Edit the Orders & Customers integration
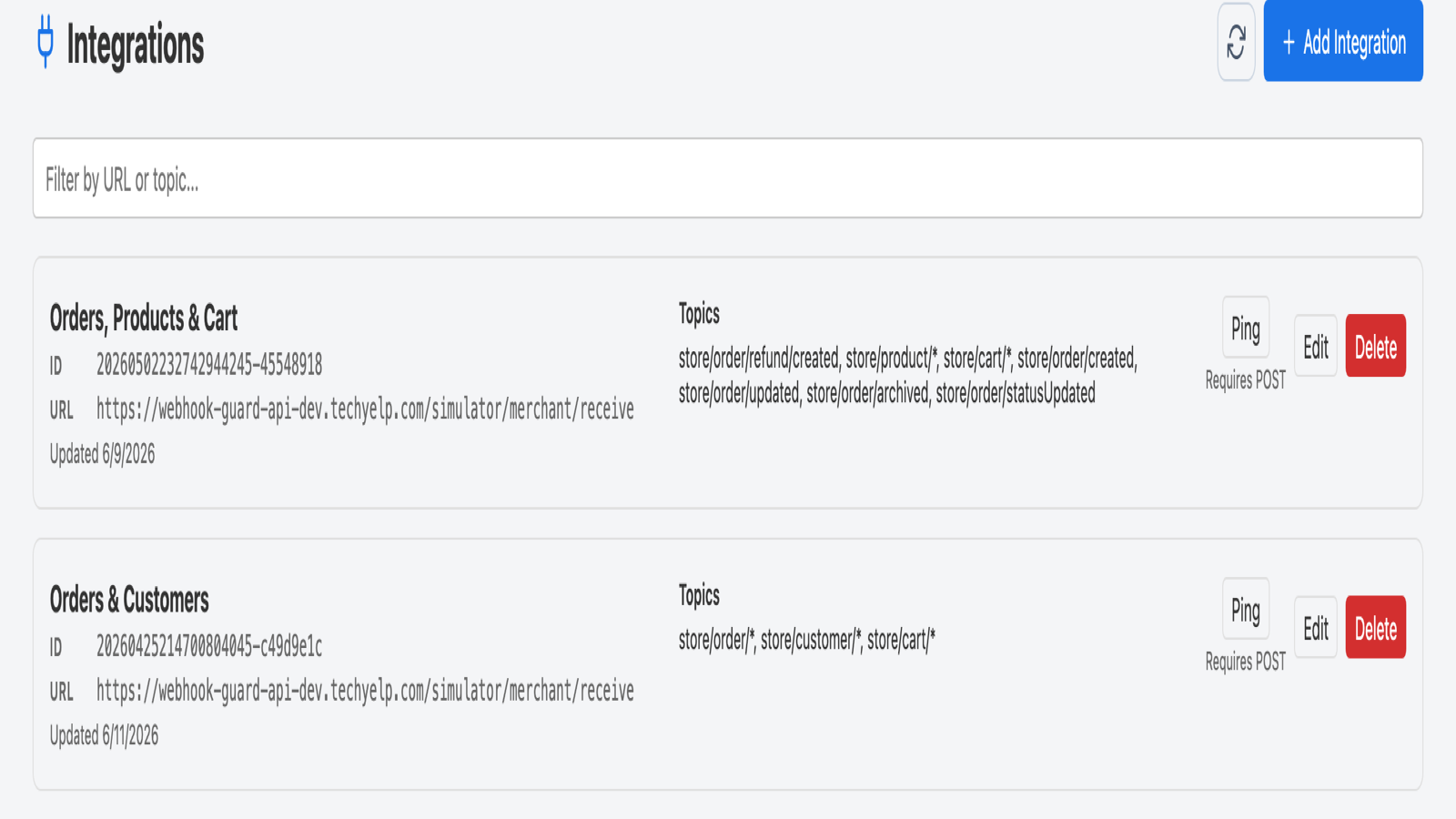This screenshot has width=1456, height=819. click(1316, 627)
